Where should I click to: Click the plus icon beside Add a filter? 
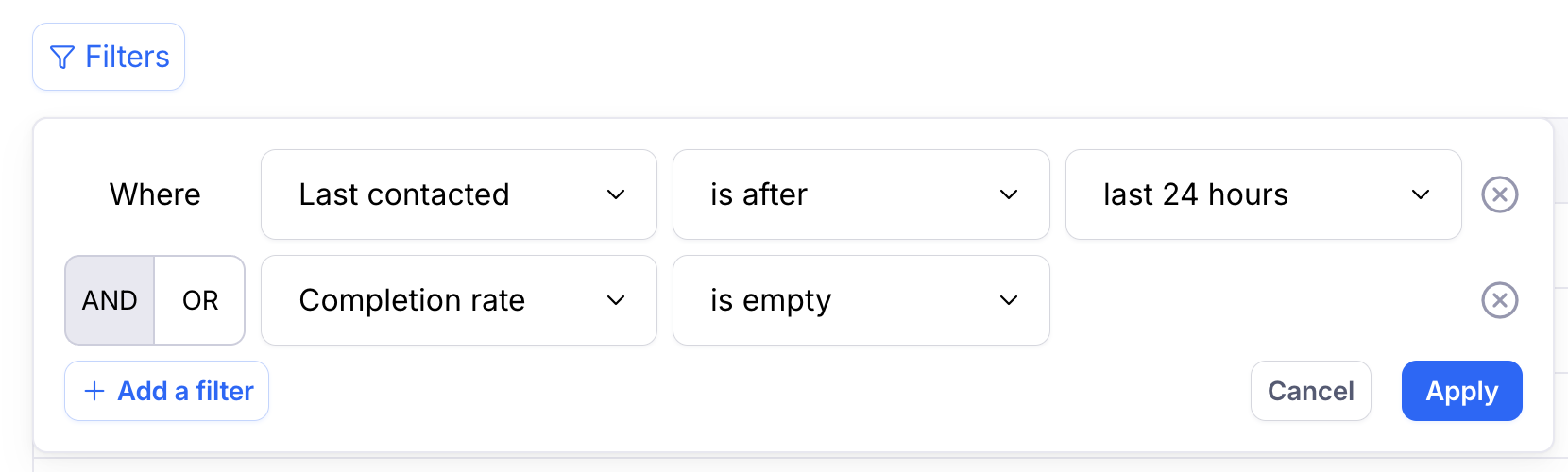pyautogui.click(x=94, y=391)
